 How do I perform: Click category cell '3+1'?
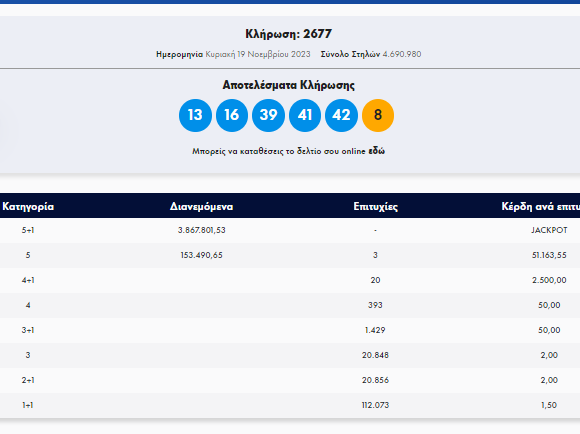tap(28, 330)
